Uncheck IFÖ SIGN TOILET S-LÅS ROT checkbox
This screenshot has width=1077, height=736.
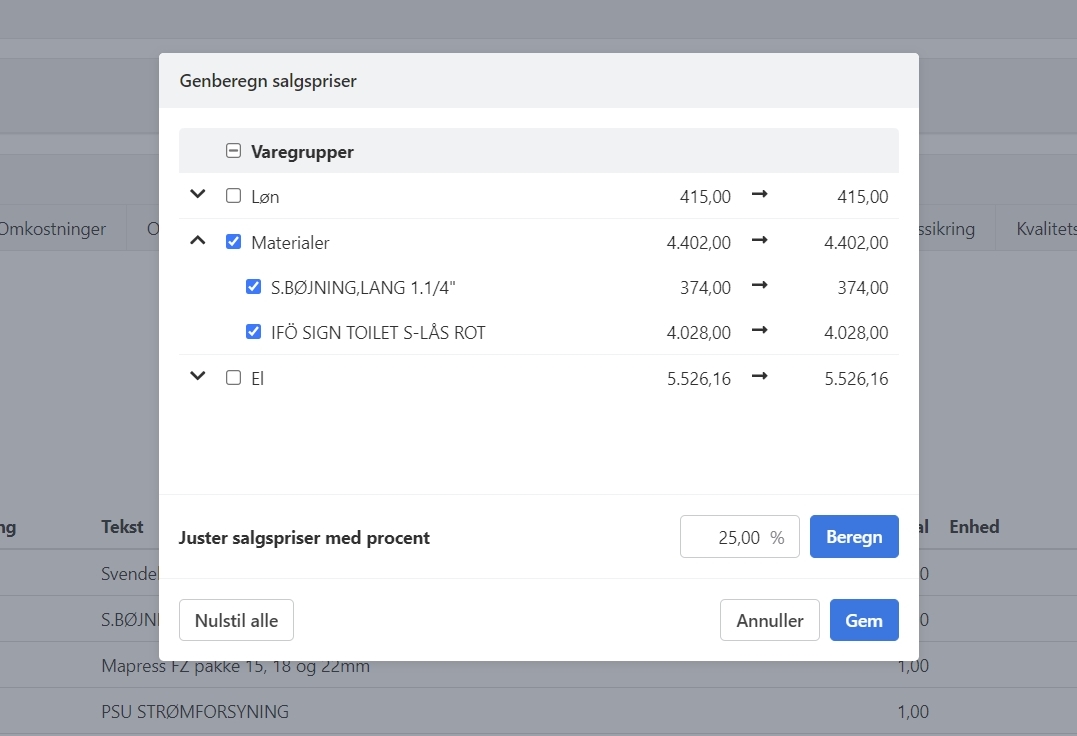pos(253,331)
